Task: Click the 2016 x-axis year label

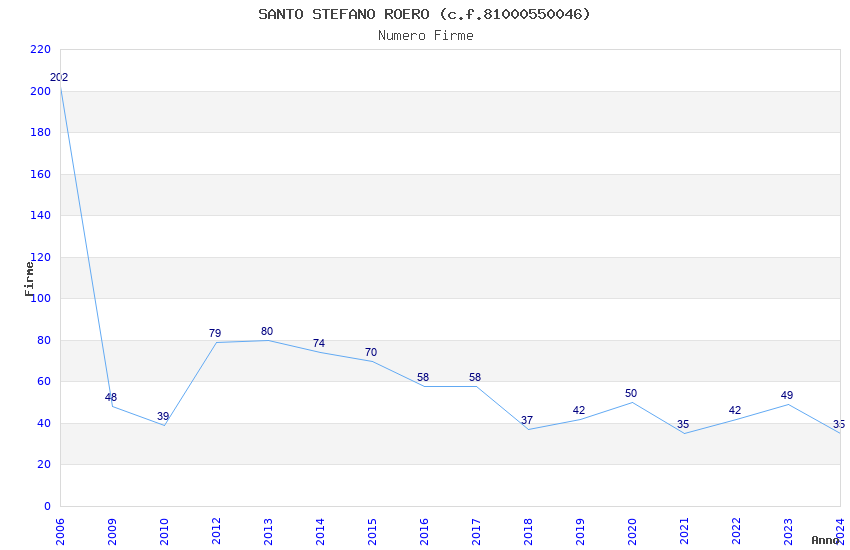Action: click(x=424, y=531)
